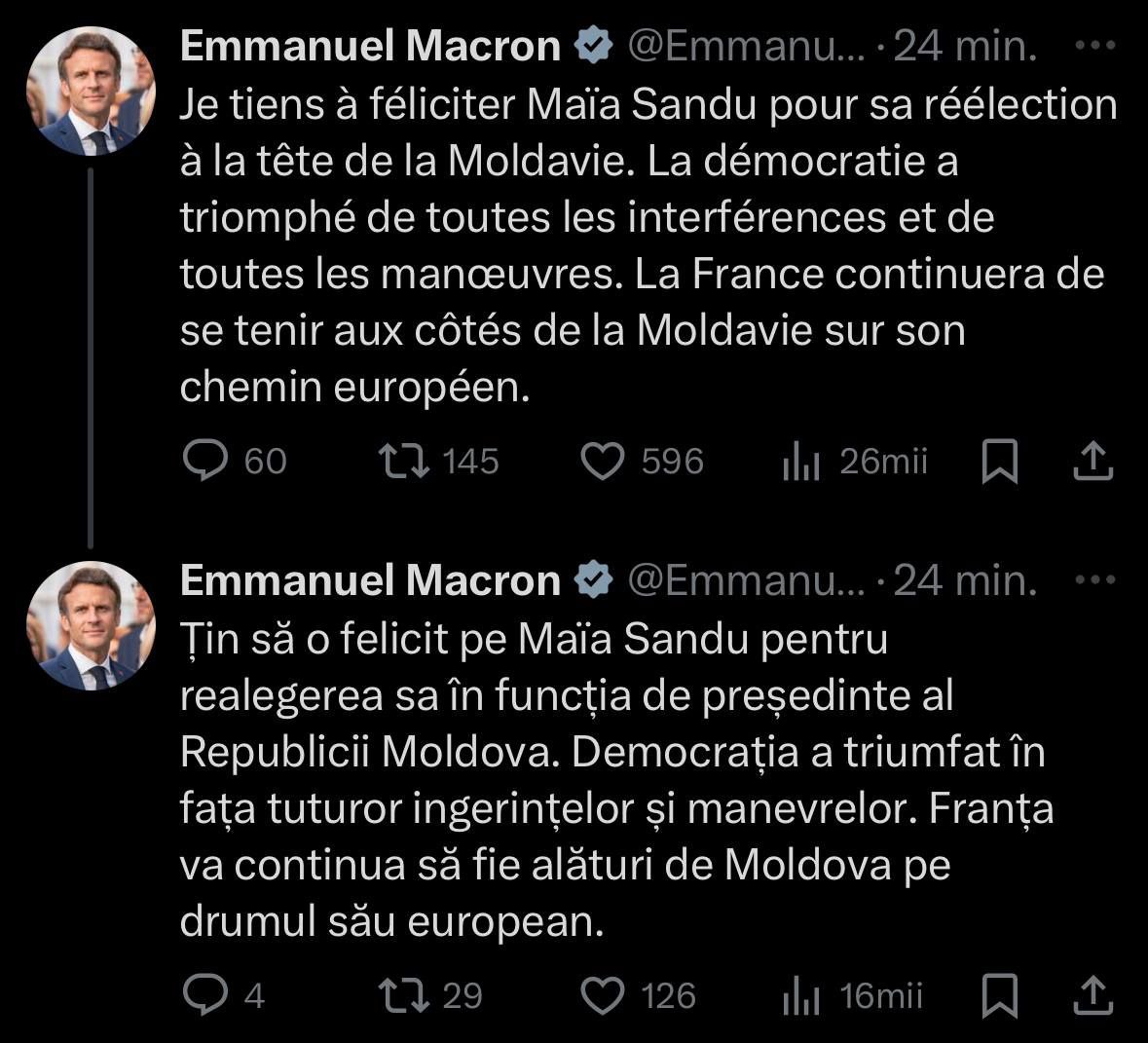
Task: Open more options for the French tweet
Action: pos(1094,46)
